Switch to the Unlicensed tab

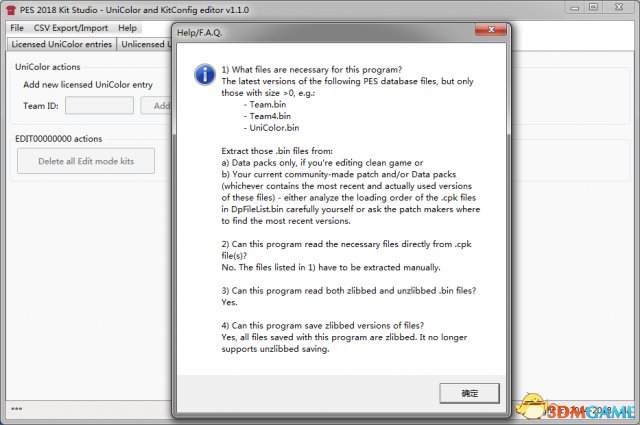click(145, 44)
